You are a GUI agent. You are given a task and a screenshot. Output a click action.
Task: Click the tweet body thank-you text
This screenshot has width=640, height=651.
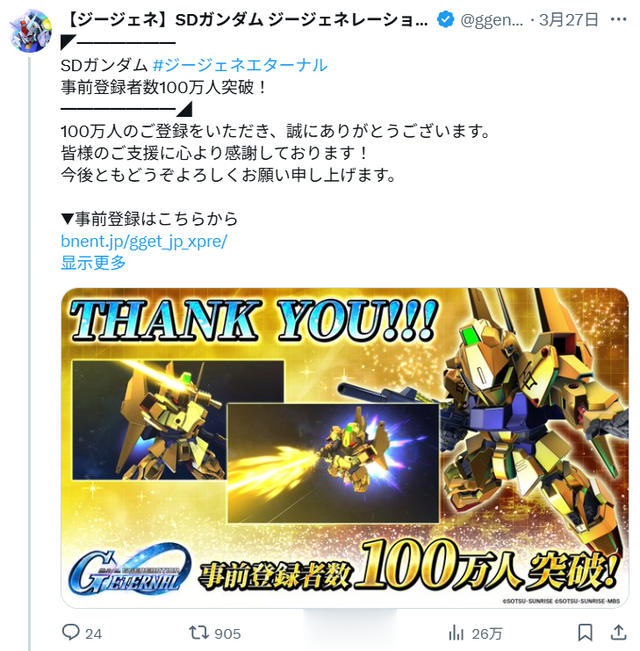[x=276, y=153]
